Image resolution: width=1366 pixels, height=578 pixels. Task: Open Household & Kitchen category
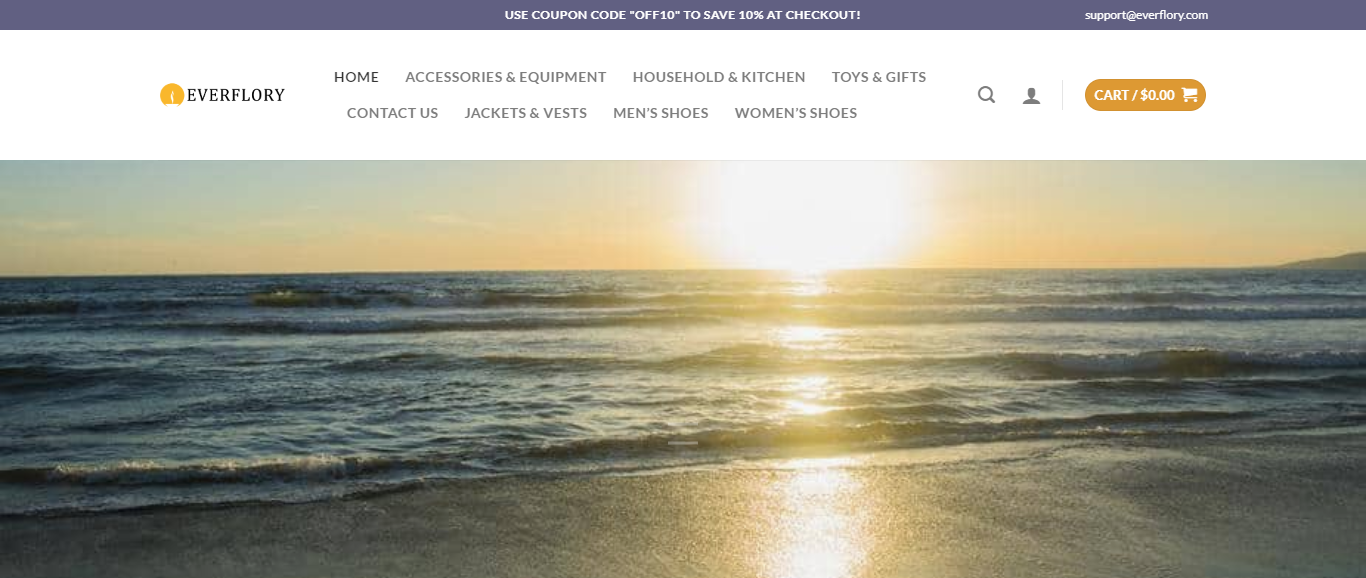coord(719,77)
